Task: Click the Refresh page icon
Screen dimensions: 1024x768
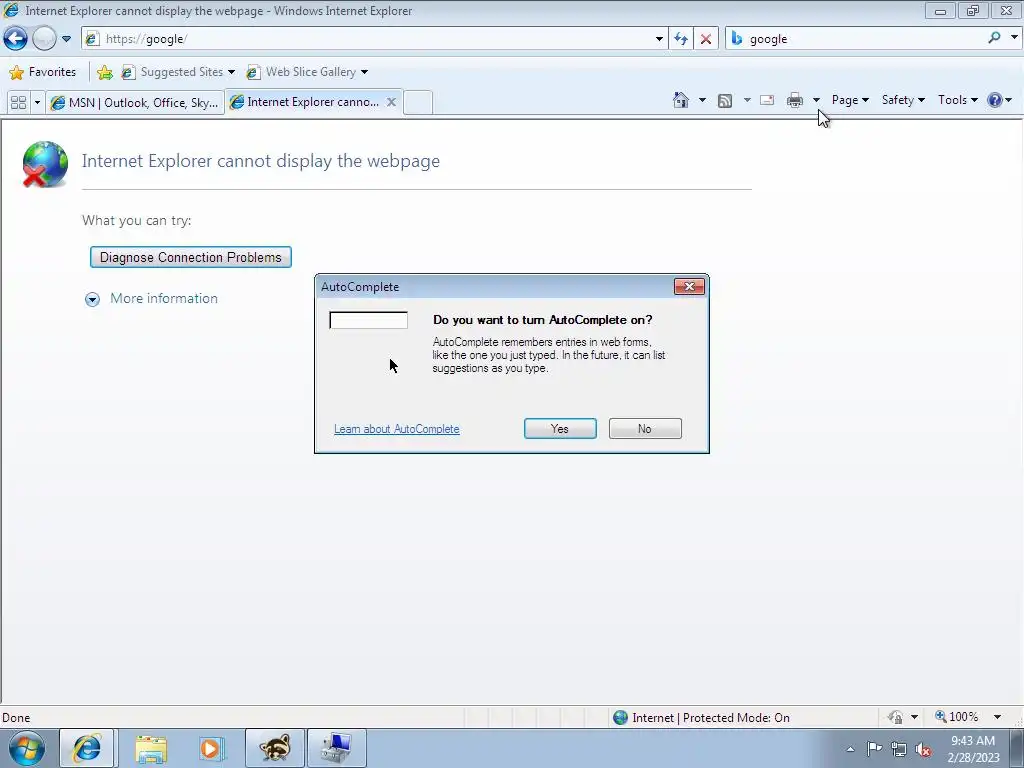Action: click(x=681, y=39)
